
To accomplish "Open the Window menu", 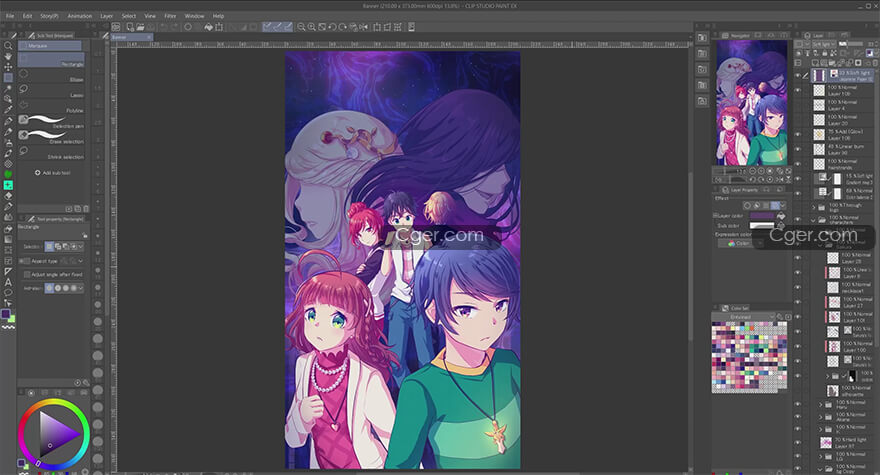I will tap(194, 16).
